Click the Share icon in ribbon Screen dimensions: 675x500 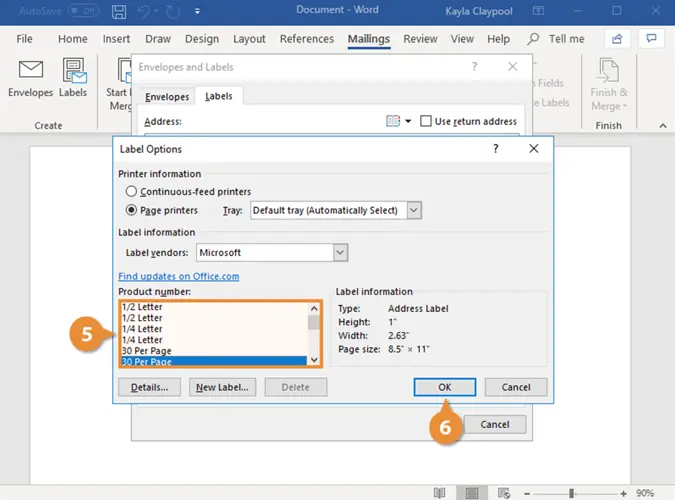tap(617, 39)
